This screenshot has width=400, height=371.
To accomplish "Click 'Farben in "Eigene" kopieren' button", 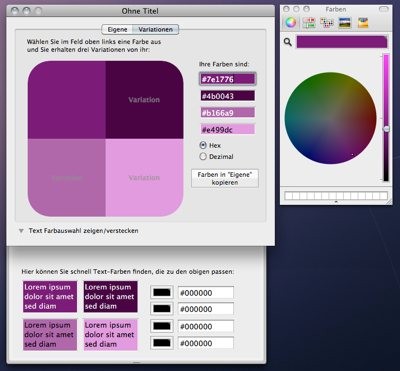I will [x=225, y=178].
